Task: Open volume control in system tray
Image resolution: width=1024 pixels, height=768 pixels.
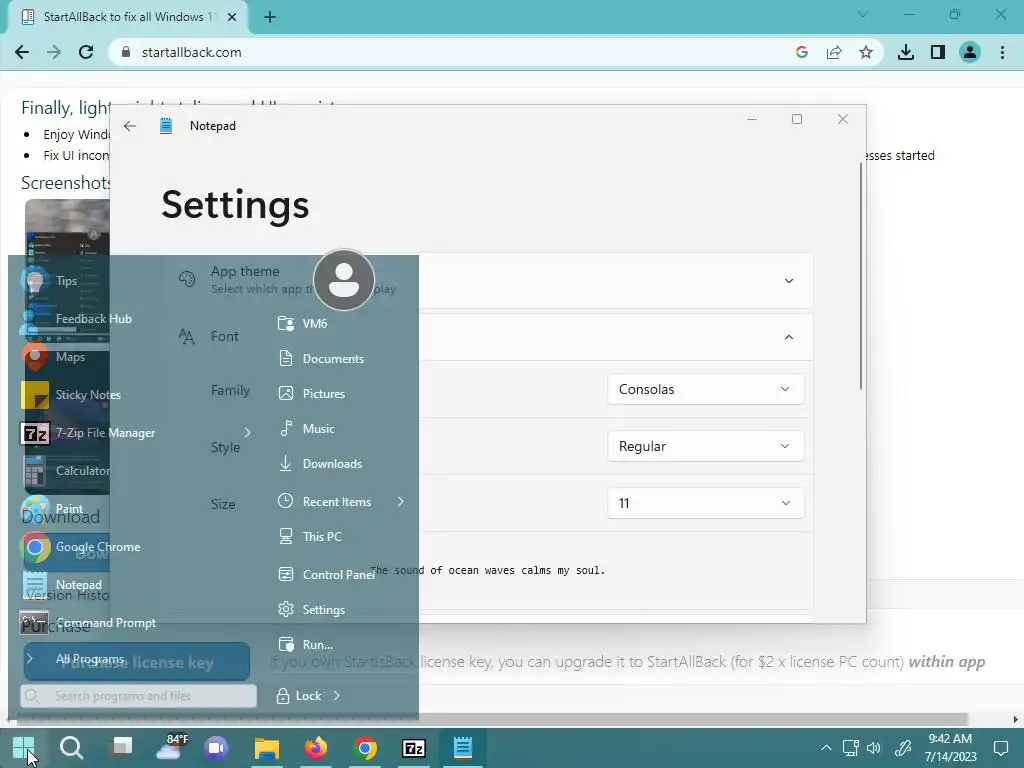Action: [873, 748]
